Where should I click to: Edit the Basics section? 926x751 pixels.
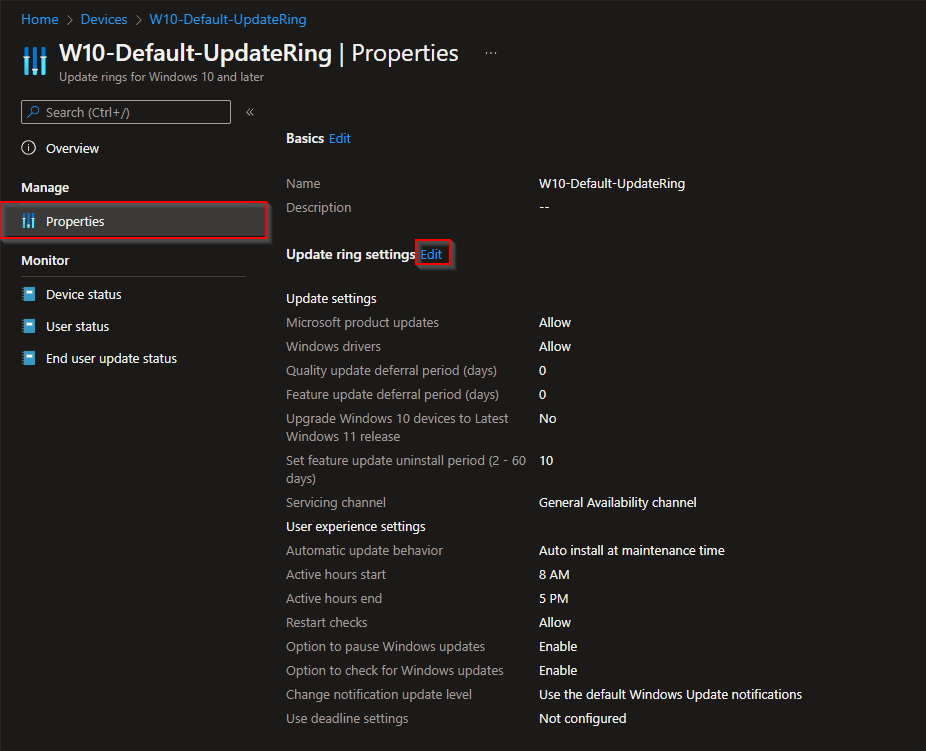click(x=340, y=138)
